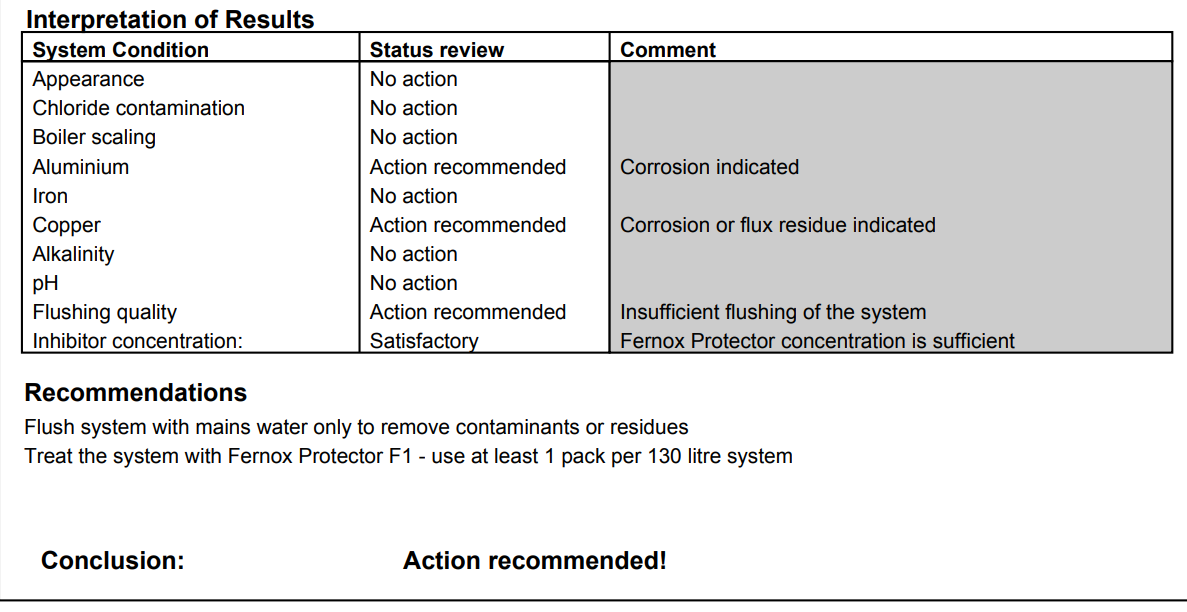Select the 'System Condition' column header
1187x612 pixels.
click(x=120, y=50)
